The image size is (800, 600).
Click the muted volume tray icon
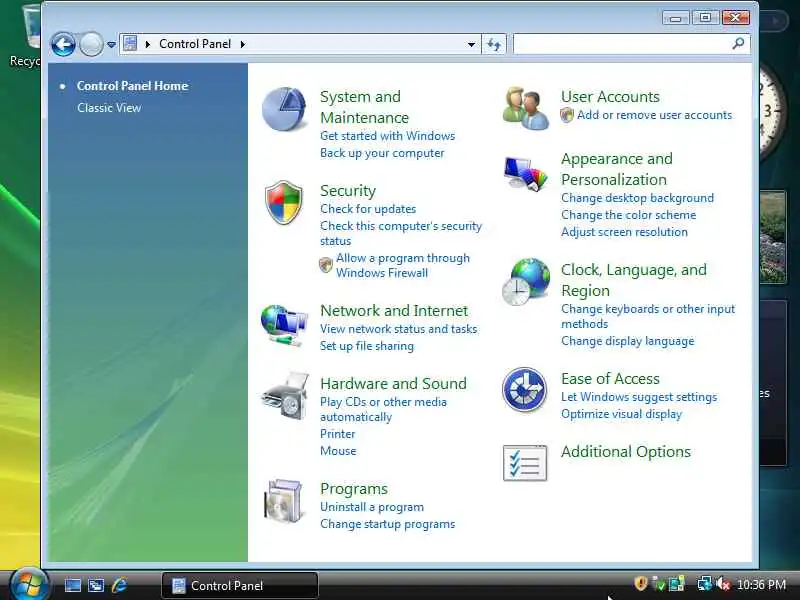click(722, 584)
